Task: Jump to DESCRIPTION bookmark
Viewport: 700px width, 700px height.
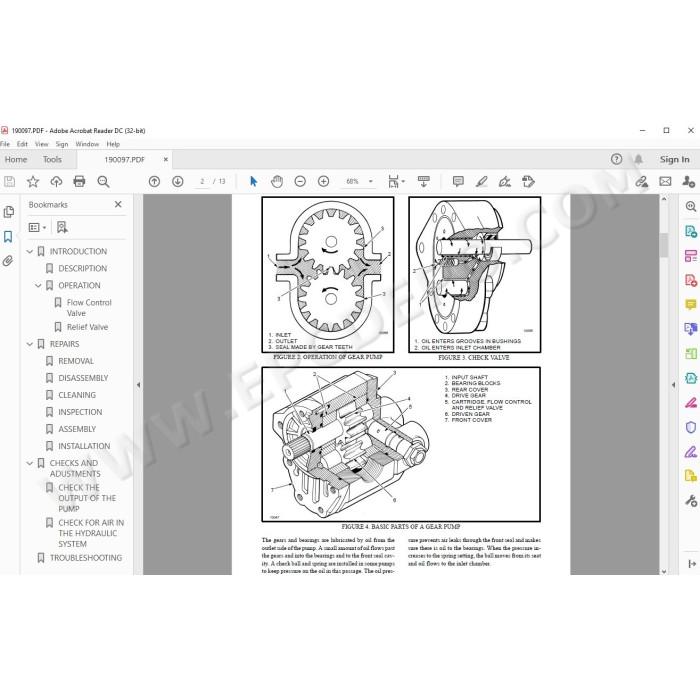Action: [83, 268]
